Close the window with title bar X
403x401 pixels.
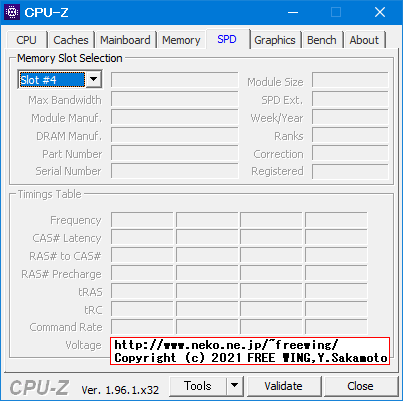(x=380, y=12)
